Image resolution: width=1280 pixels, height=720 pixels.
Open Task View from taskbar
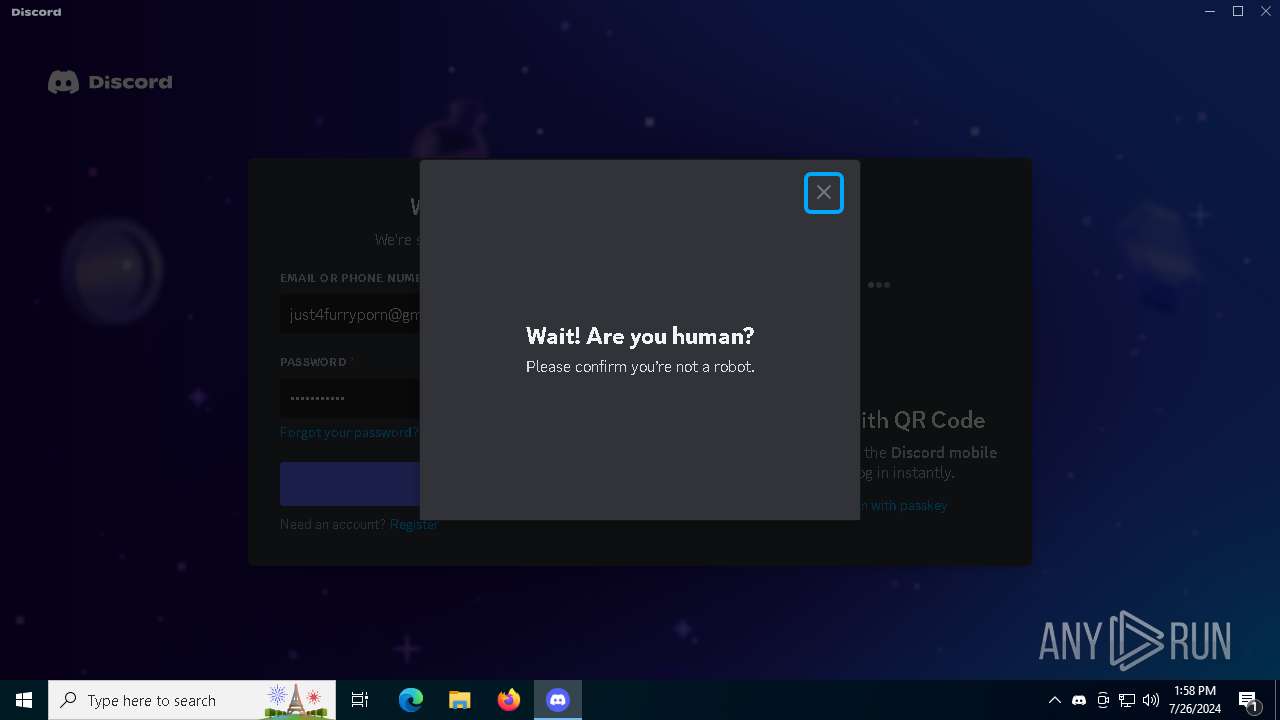click(x=360, y=700)
